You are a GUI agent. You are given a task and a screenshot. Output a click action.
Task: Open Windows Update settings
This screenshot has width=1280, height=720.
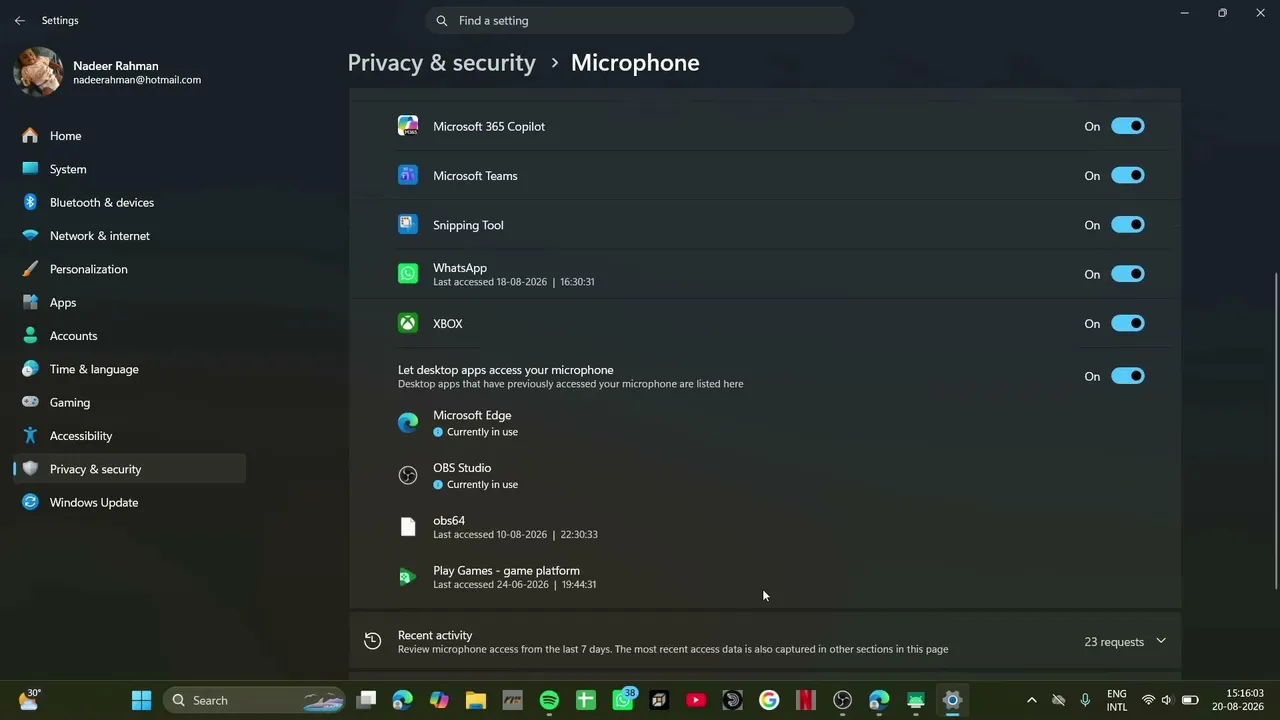pyautogui.click(x=129, y=502)
